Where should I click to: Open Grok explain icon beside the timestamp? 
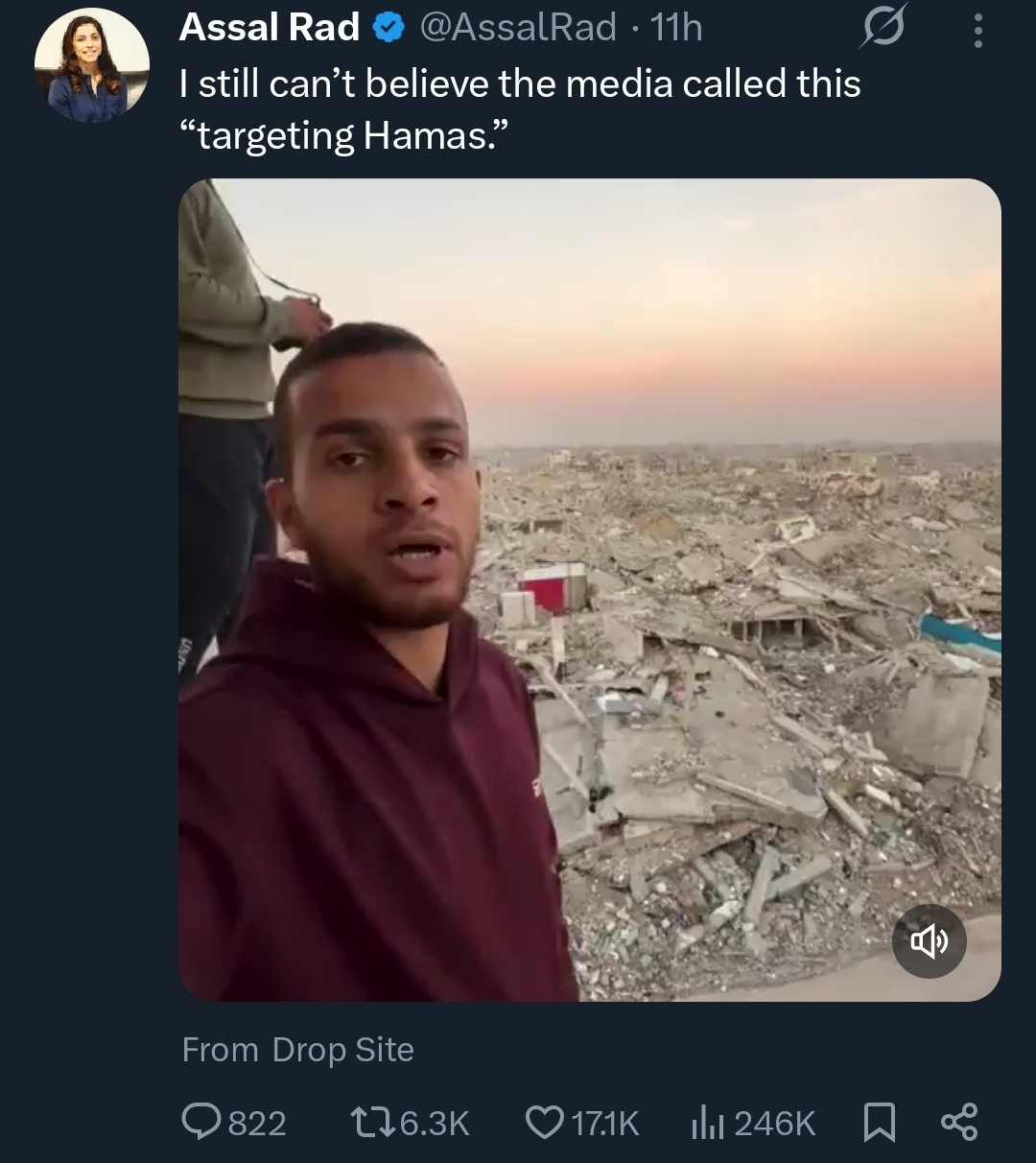click(882, 30)
